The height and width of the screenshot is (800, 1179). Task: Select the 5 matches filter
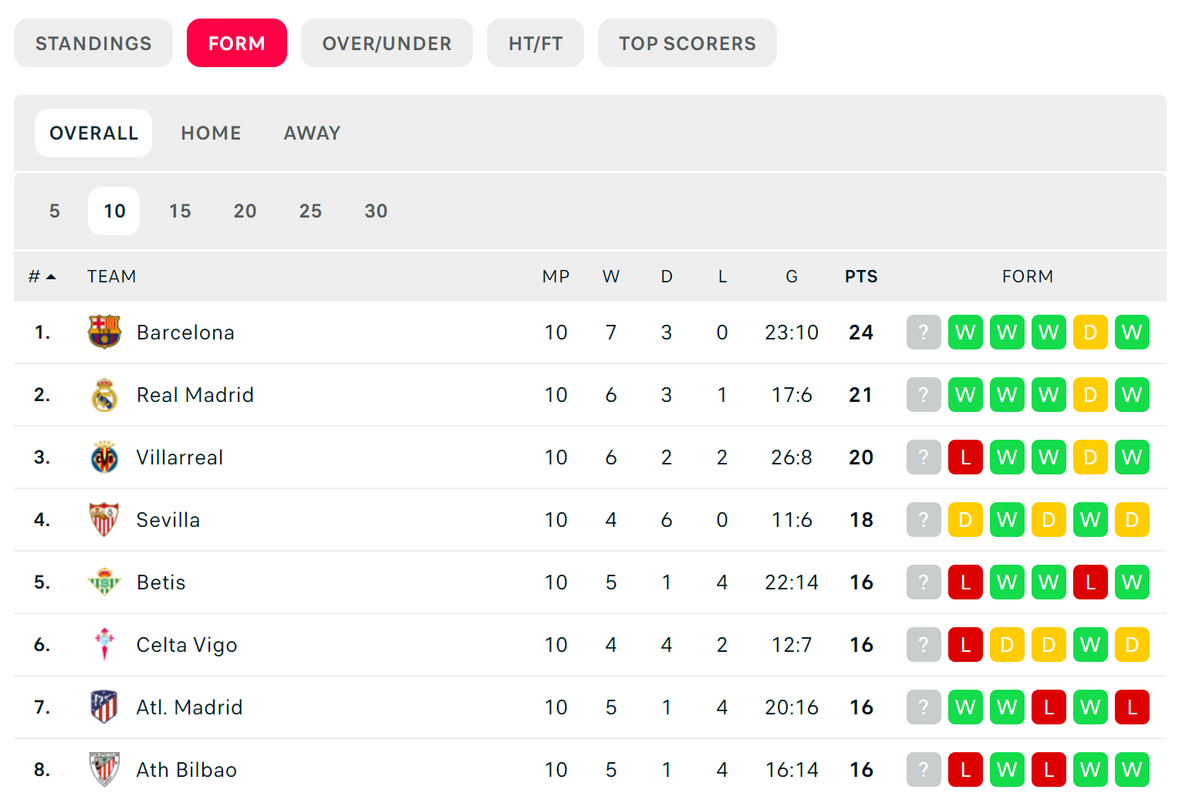point(55,211)
